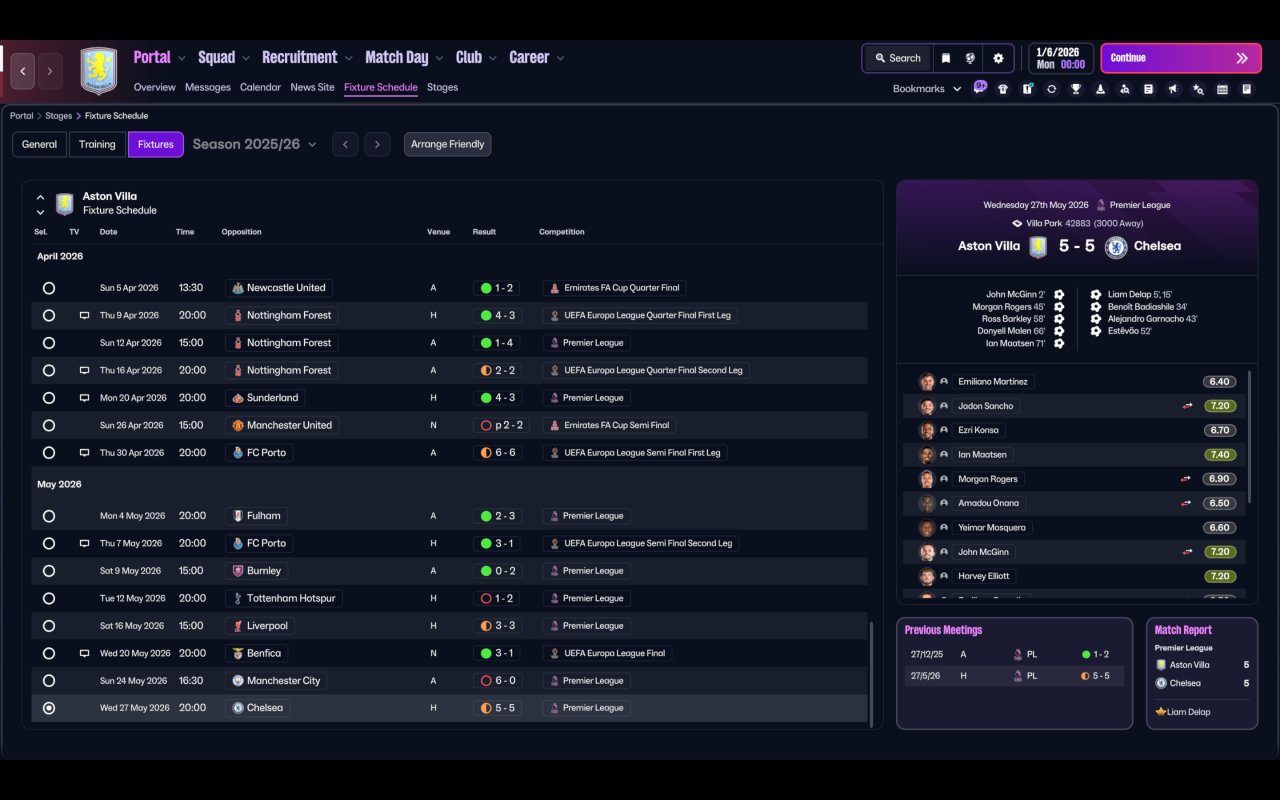Open the Liverpool opposition link

click(259, 626)
